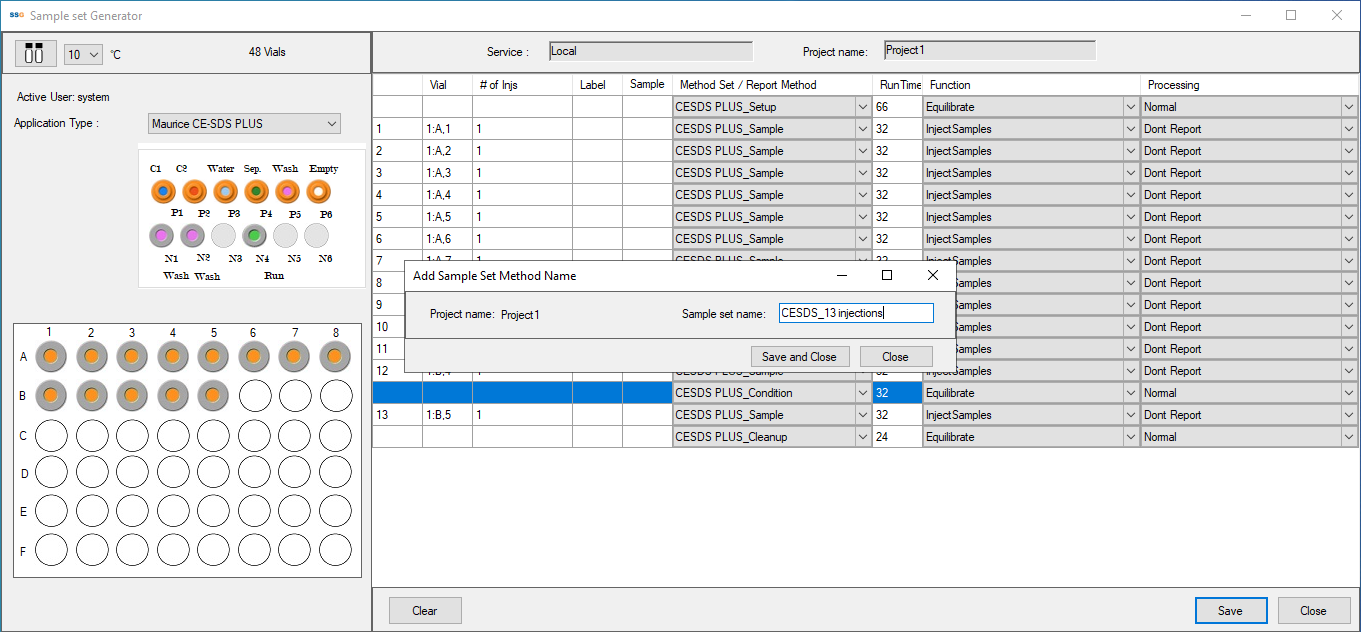Click the Project name field showing Project1
This screenshot has width=1361, height=632.
[x=990, y=50]
